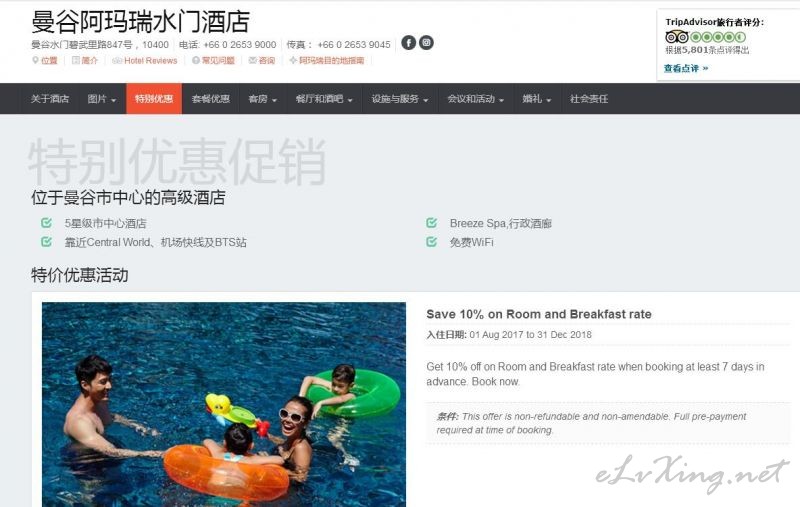Image resolution: width=800 pixels, height=507 pixels.
Task: Open Save 10% on Room and Breakfast rate
Action: pyautogui.click(x=539, y=314)
